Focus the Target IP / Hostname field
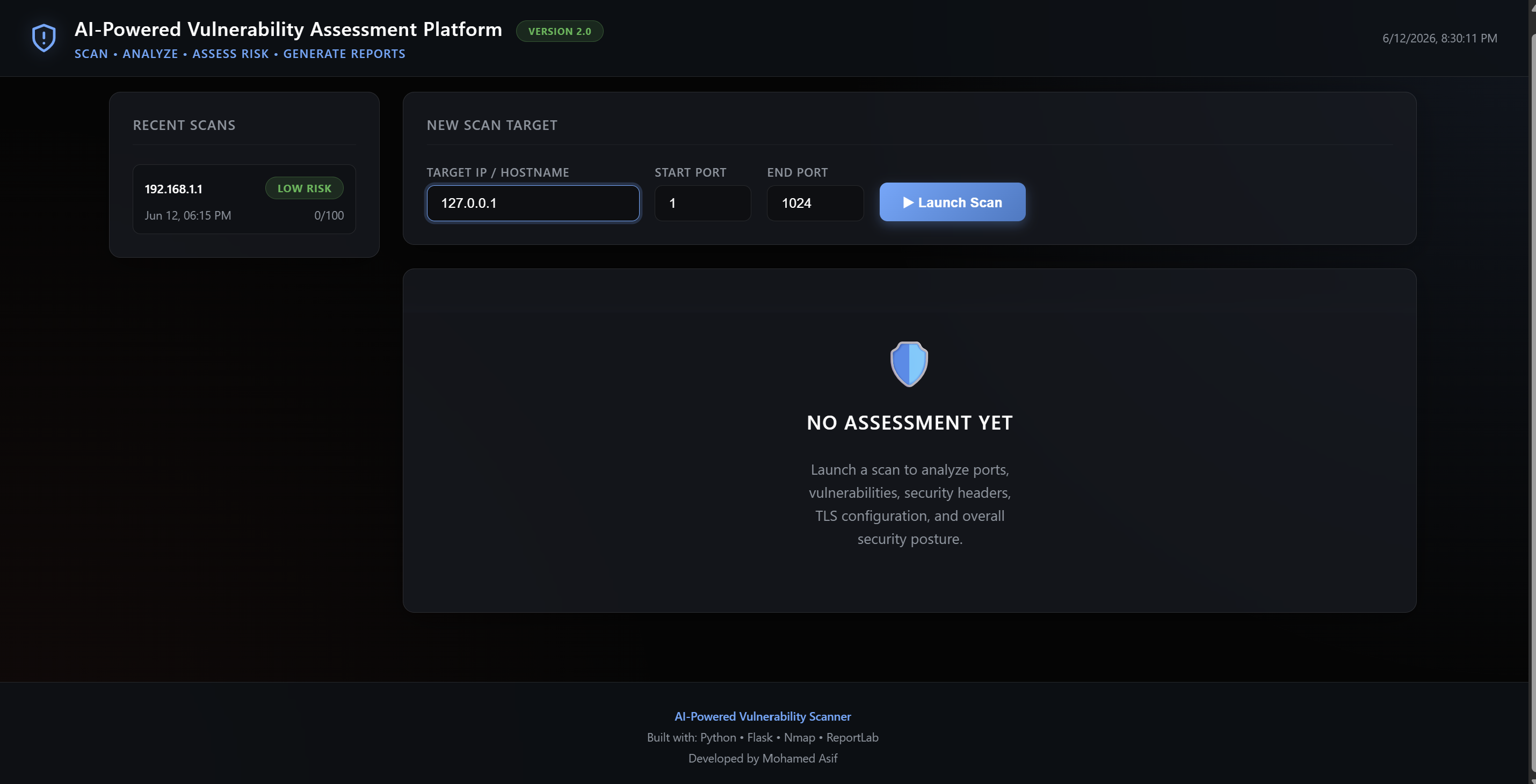 pos(533,204)
